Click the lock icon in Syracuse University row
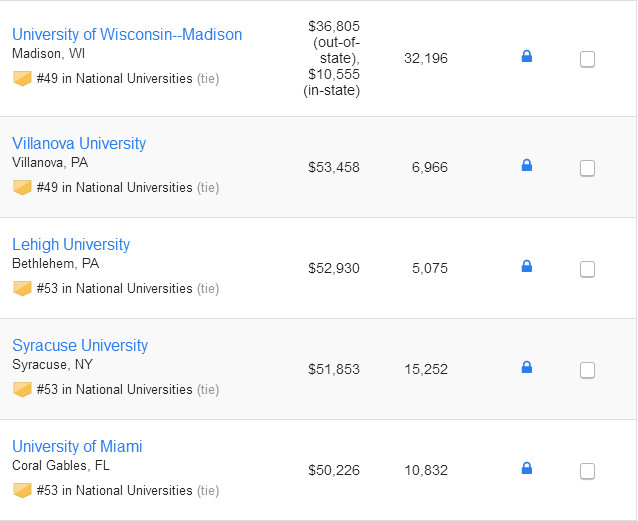This screenshot has height=521, width=638. pyautogui.click(x=527, y=367)
